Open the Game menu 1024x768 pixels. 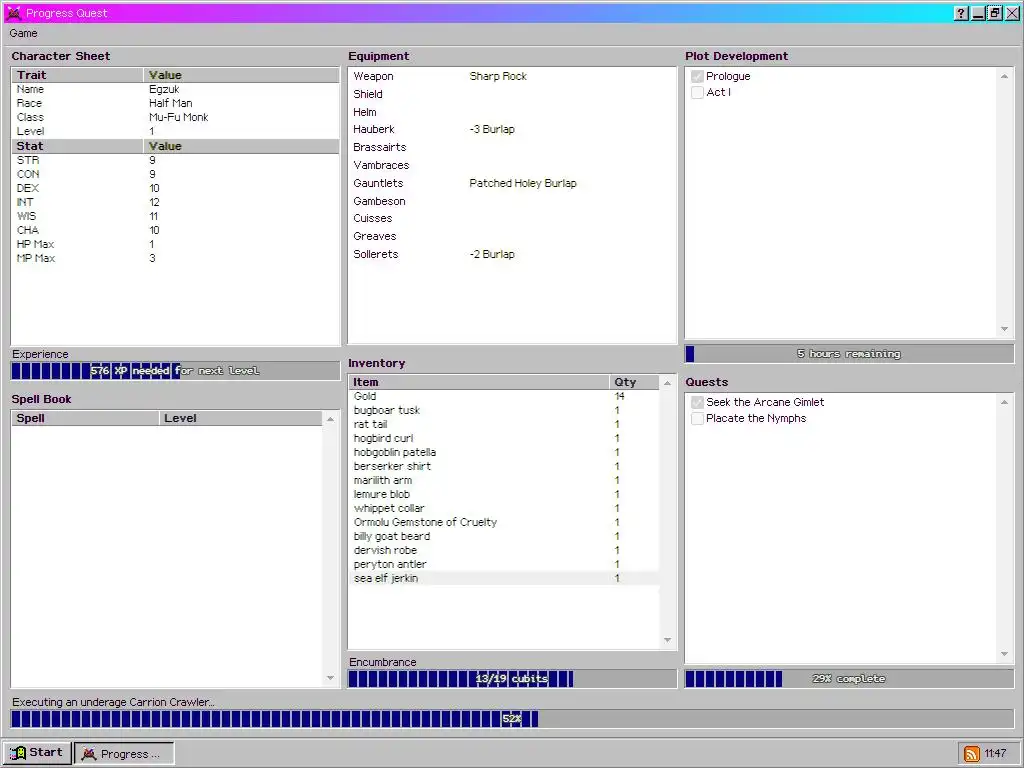24,33
